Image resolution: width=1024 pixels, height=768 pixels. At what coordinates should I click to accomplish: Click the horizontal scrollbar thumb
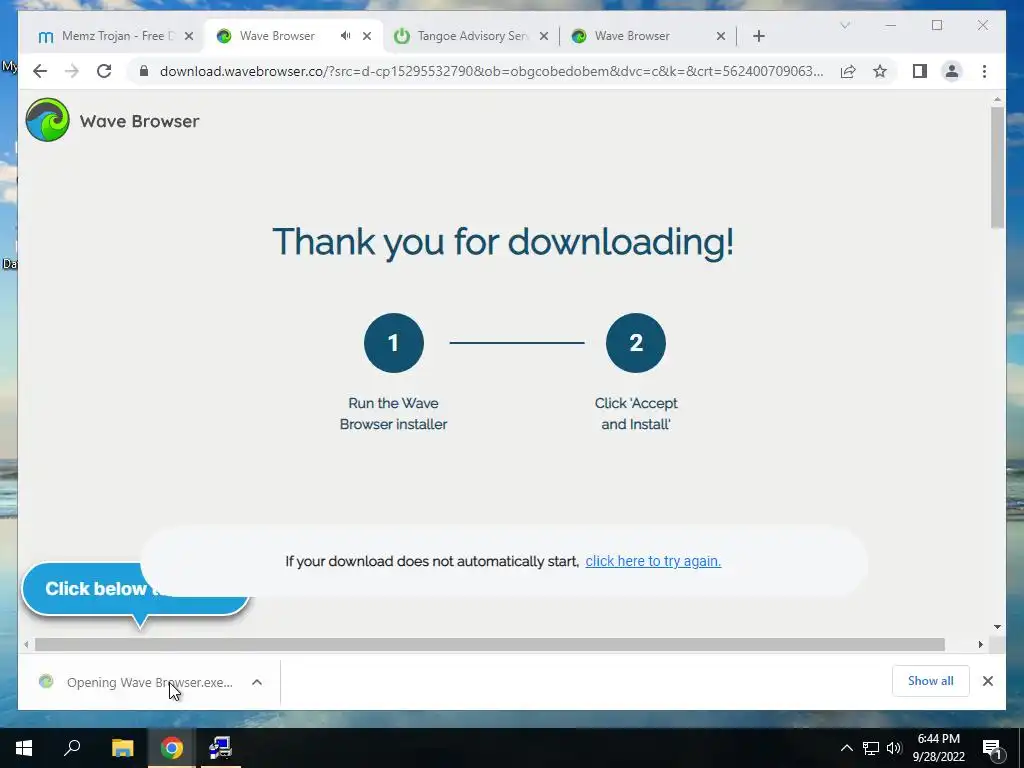pos(490,645)
